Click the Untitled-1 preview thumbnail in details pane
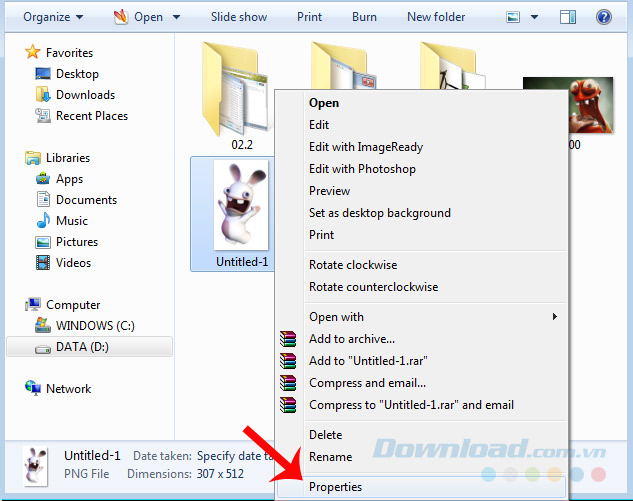 coord(36,466)
